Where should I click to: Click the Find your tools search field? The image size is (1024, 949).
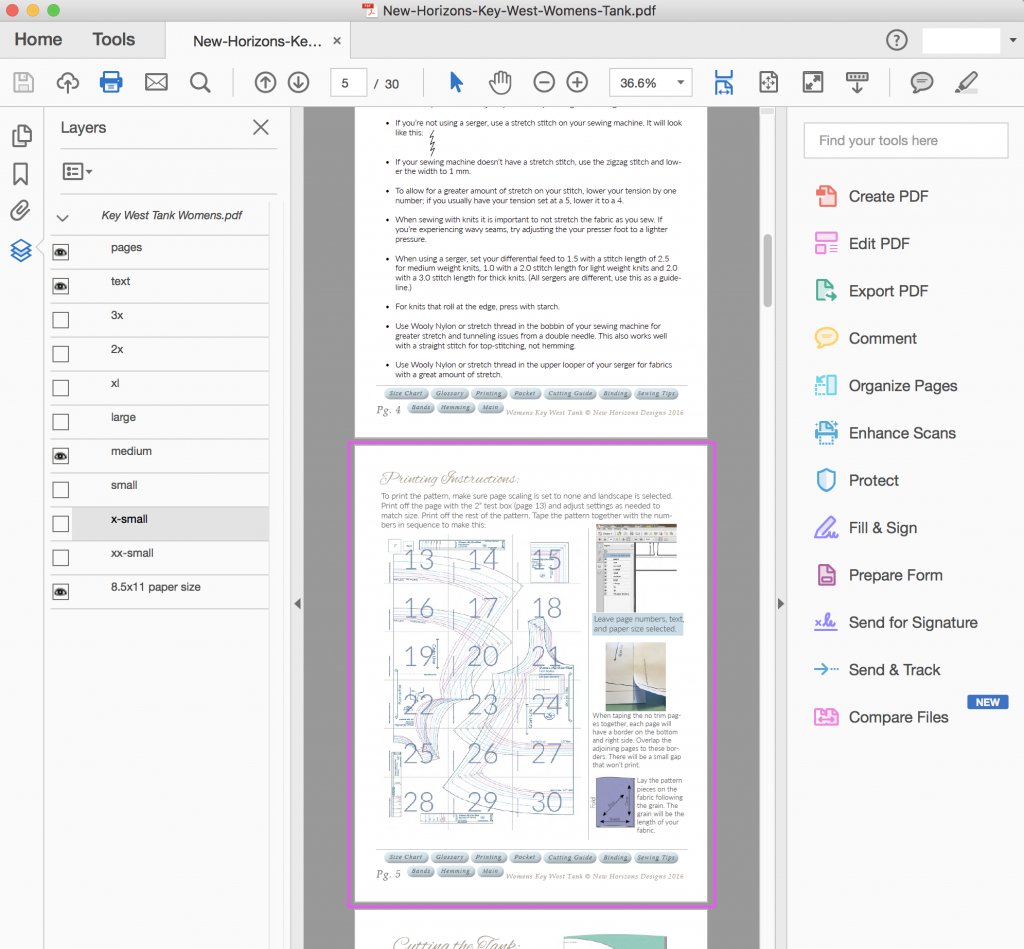tap(905, 141)
